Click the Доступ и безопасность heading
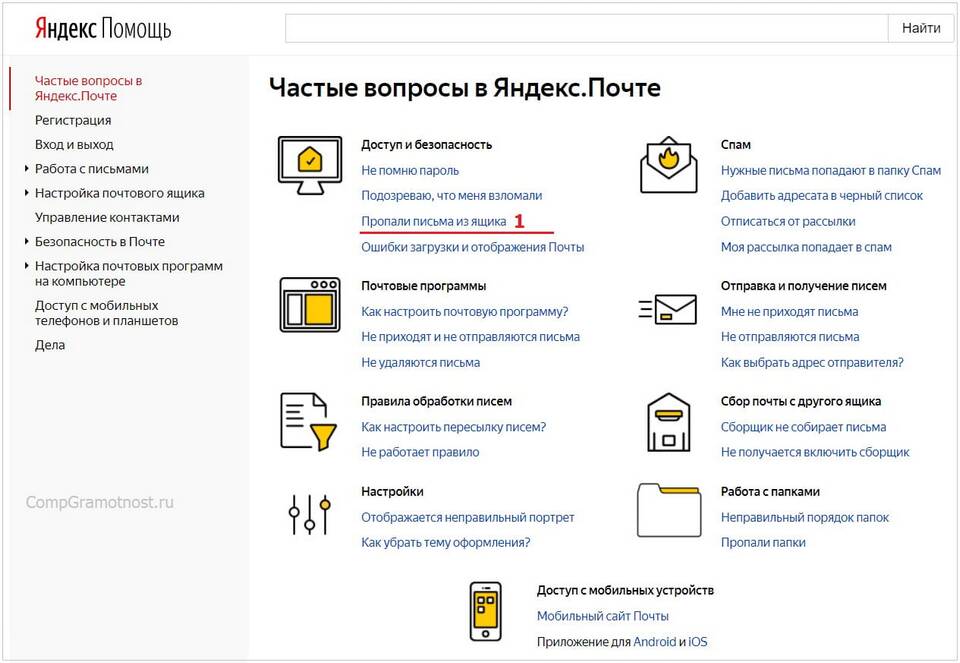 pos(427,144)
